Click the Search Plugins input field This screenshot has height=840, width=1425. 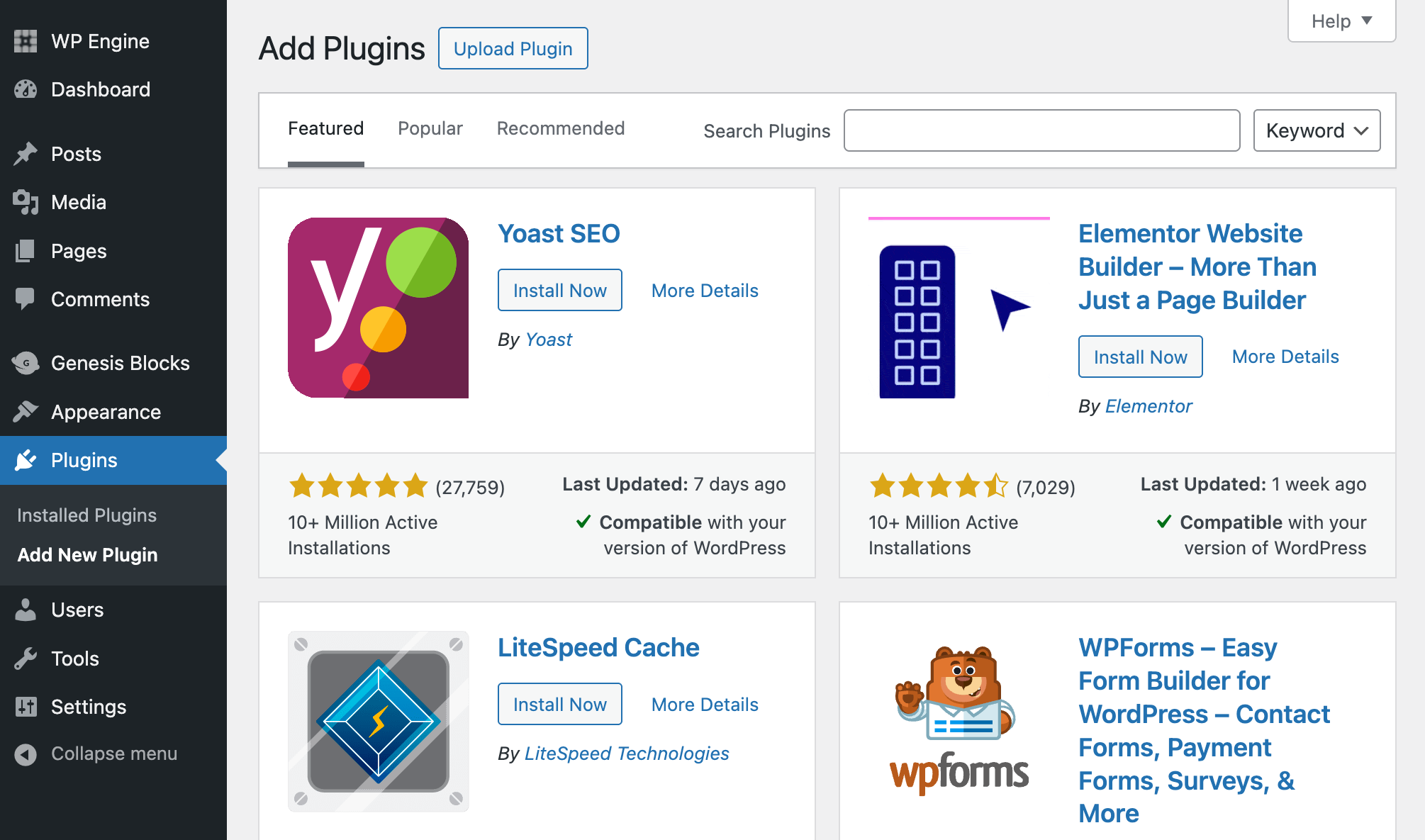point(1041,130)
